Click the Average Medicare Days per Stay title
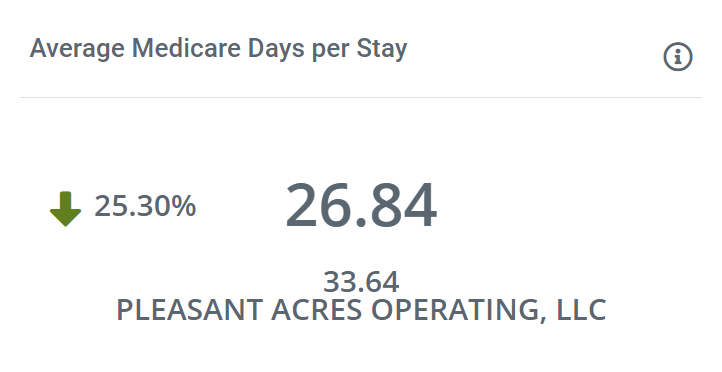This screenshot has height=372, width=722. pyautogui.click(x=218, y=49)
